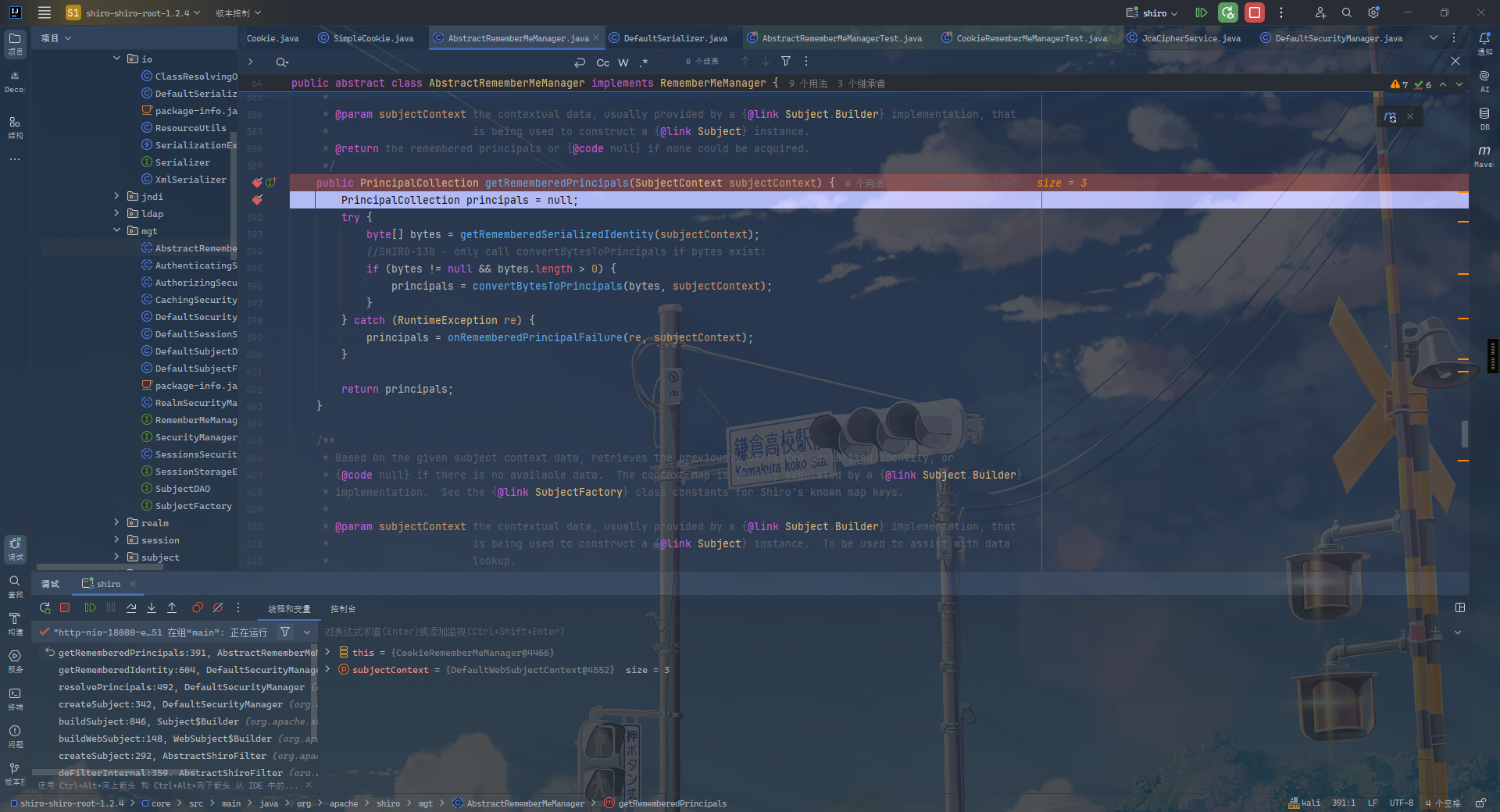This screenshot has width=1500, height=812.
Task: Toggle match case (Cc) in find bar
Action: coord(603,62)
